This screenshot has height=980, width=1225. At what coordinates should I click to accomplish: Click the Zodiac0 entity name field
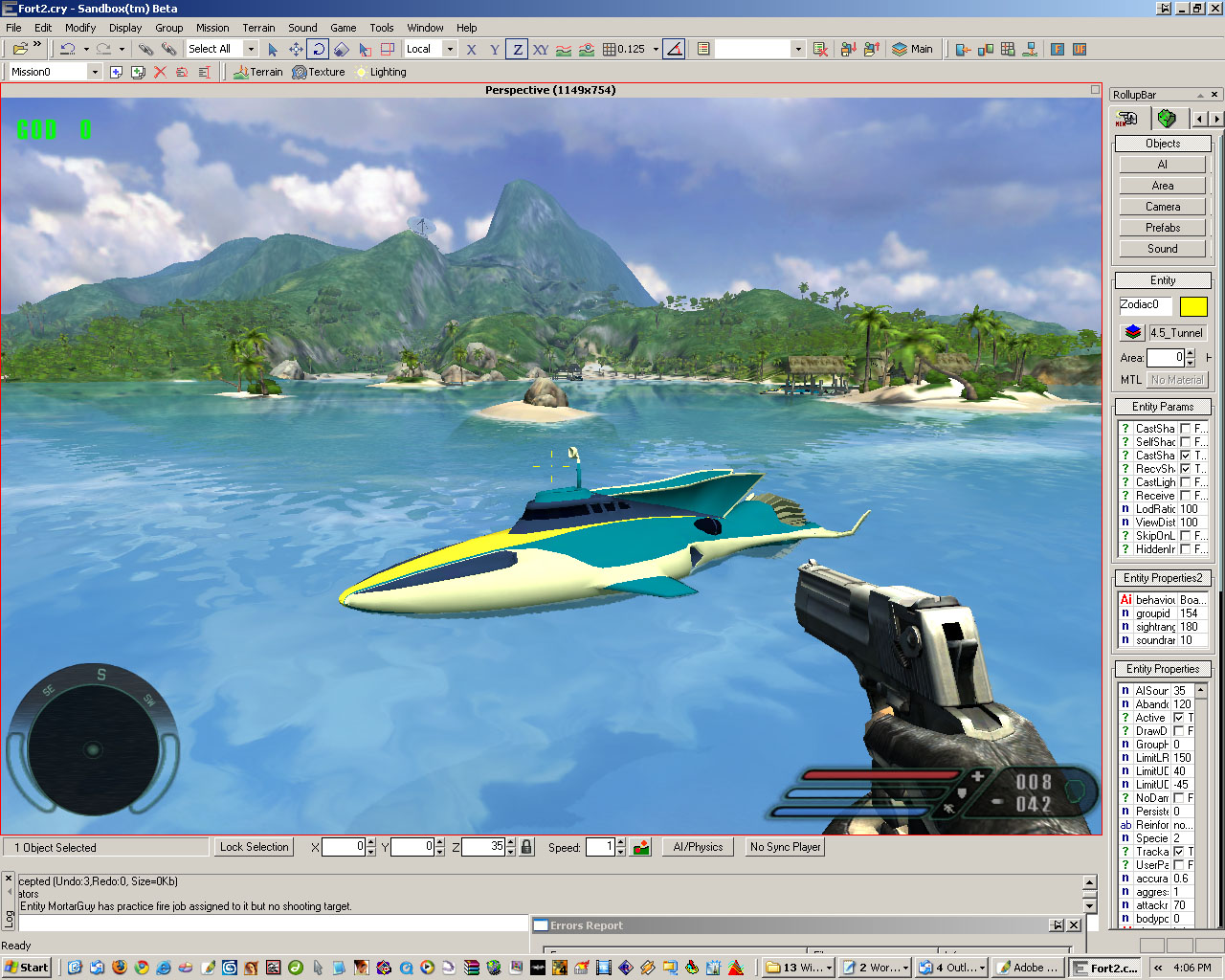pos(1145,305)
